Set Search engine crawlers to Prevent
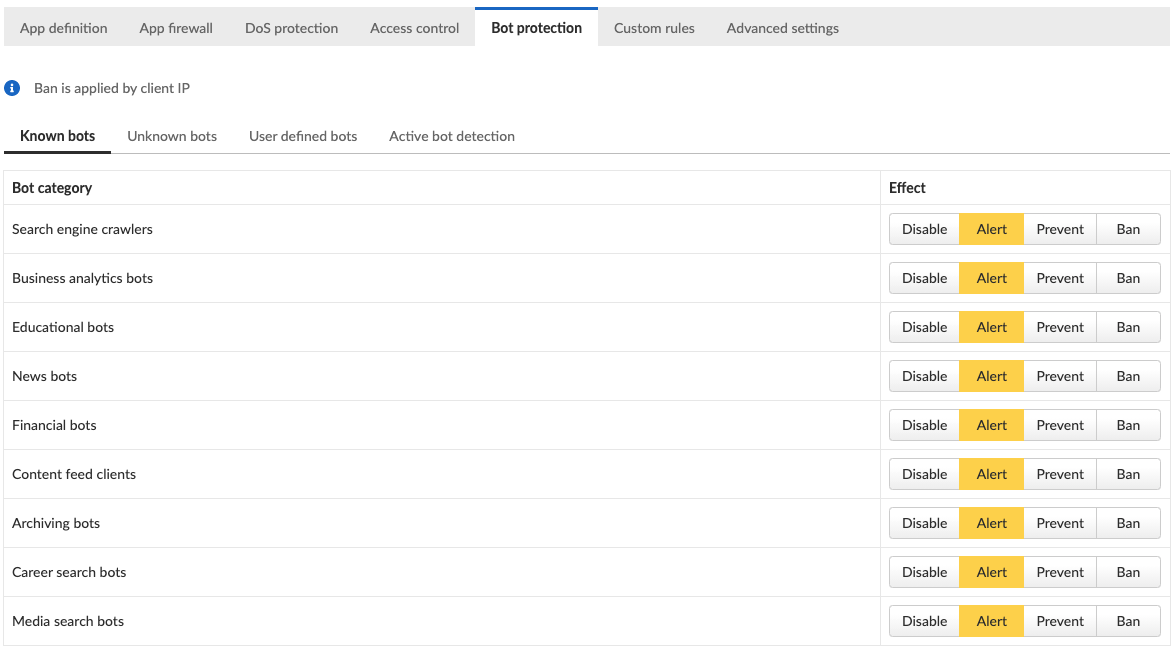The height and width of the screenshot is (649, 1175). click(x=1060, y=229)
